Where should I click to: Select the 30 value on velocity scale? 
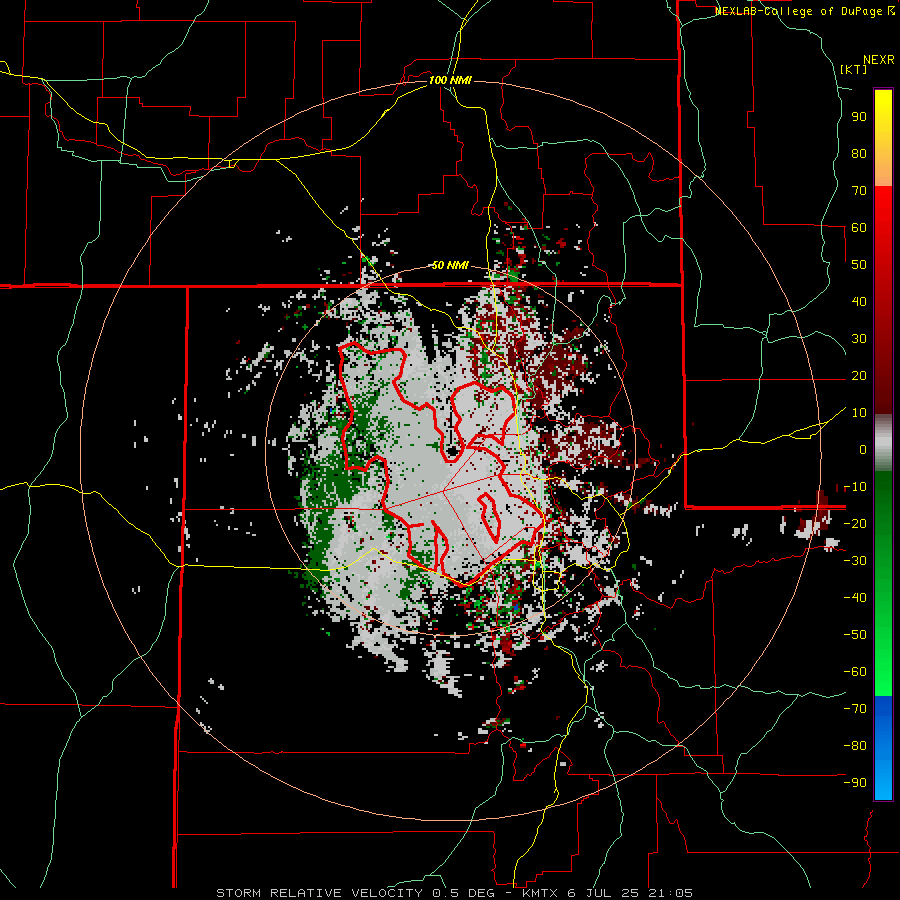coord(859,339)
